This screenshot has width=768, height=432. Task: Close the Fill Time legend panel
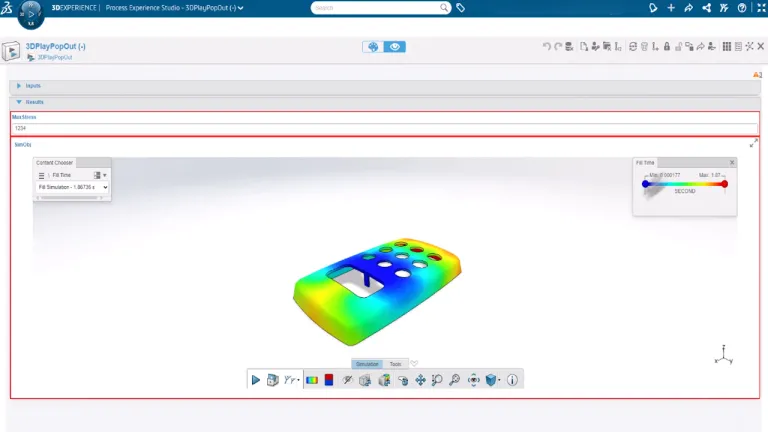732,163
